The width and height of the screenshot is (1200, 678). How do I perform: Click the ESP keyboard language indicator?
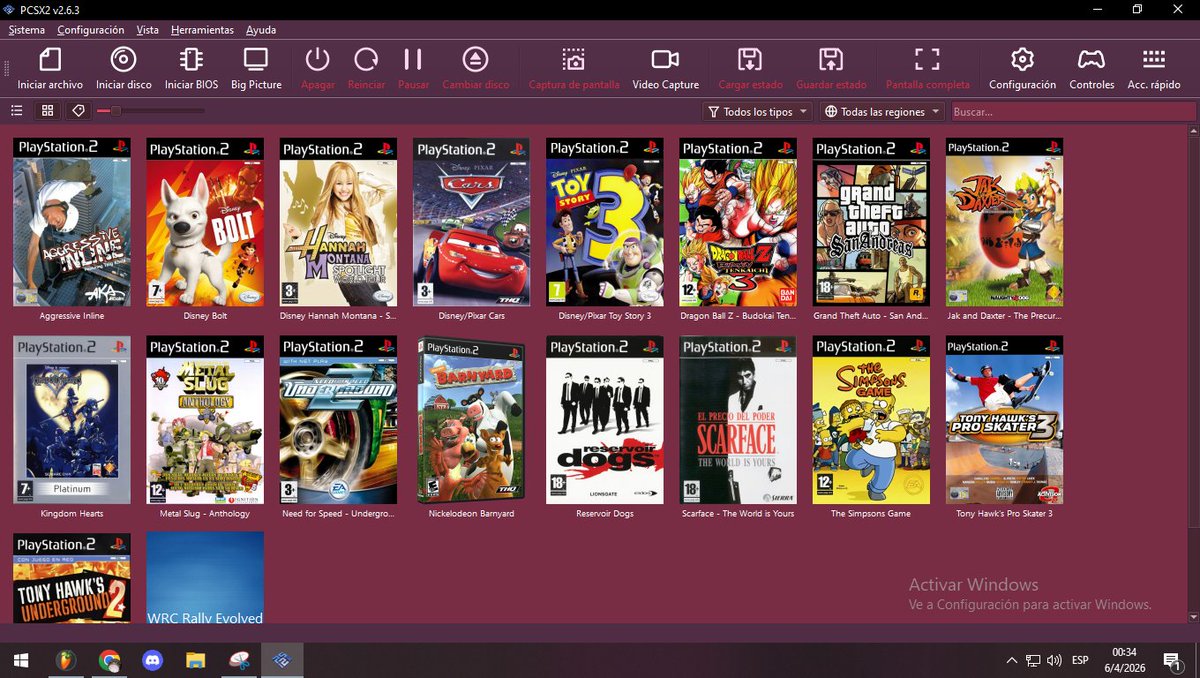(x=1080, y=661)
